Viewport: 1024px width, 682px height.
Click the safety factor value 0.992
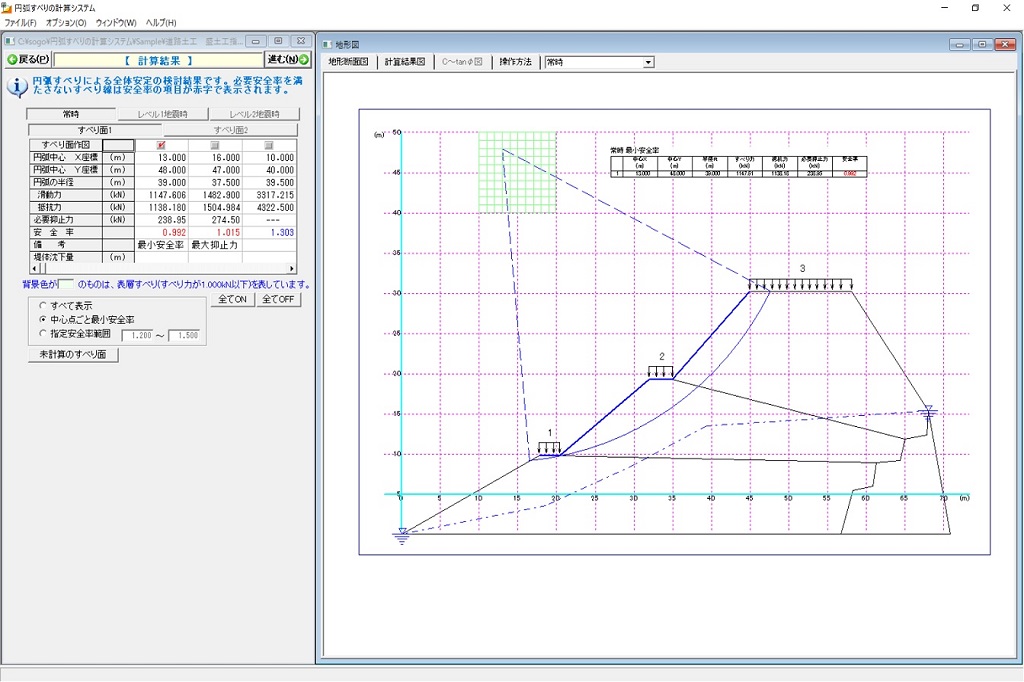[174, 233]
